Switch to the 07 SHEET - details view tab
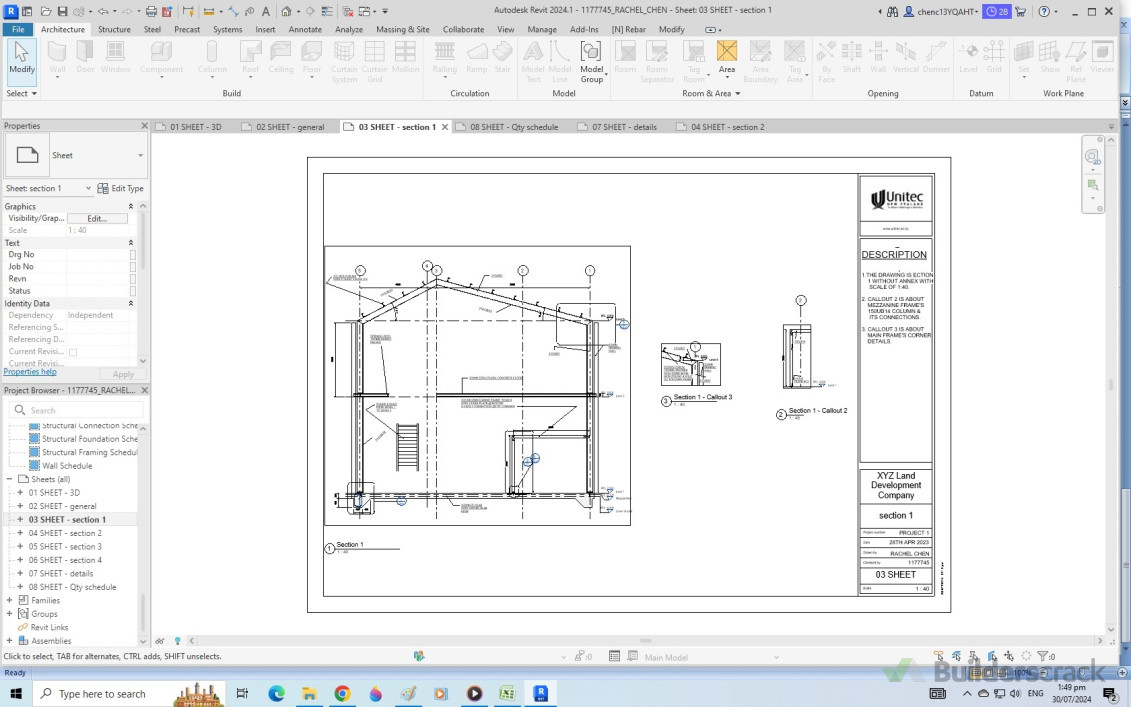 [x=624, y=127]
